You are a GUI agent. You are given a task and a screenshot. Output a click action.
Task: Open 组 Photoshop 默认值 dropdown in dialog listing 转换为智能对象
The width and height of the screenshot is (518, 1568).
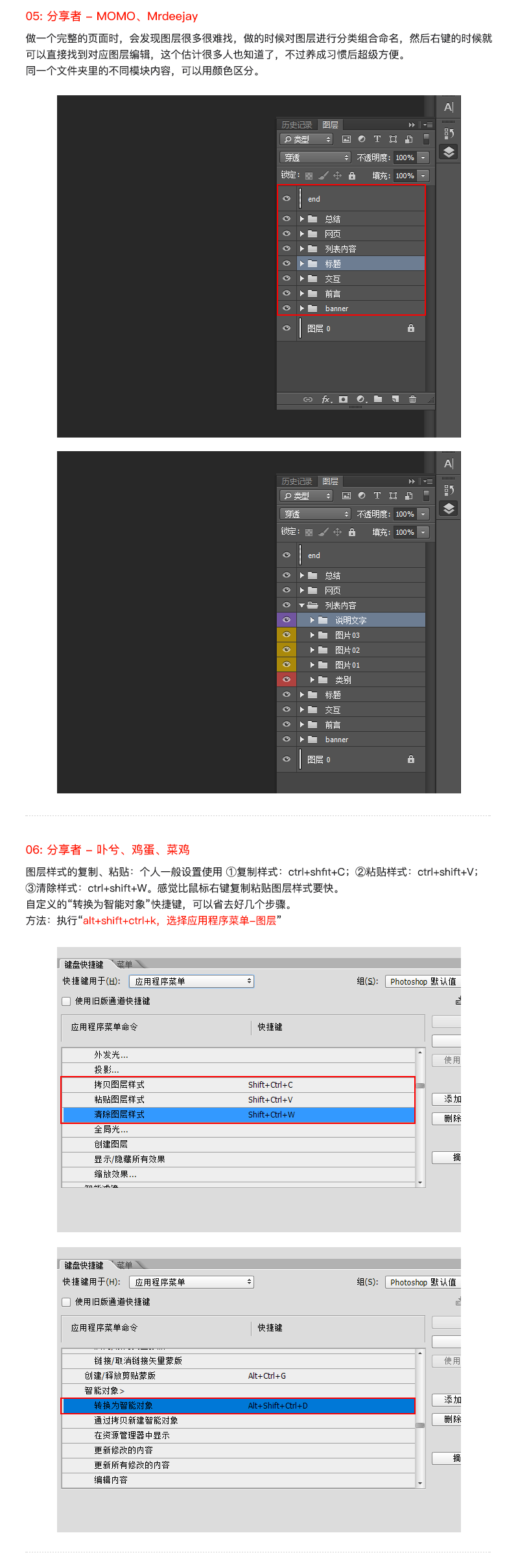423,1282
